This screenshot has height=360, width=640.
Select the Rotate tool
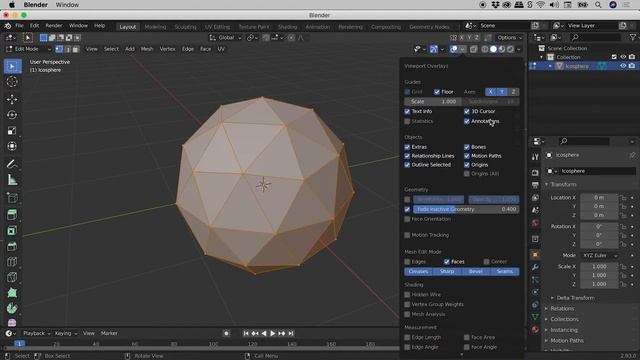(x=12, y=115)
